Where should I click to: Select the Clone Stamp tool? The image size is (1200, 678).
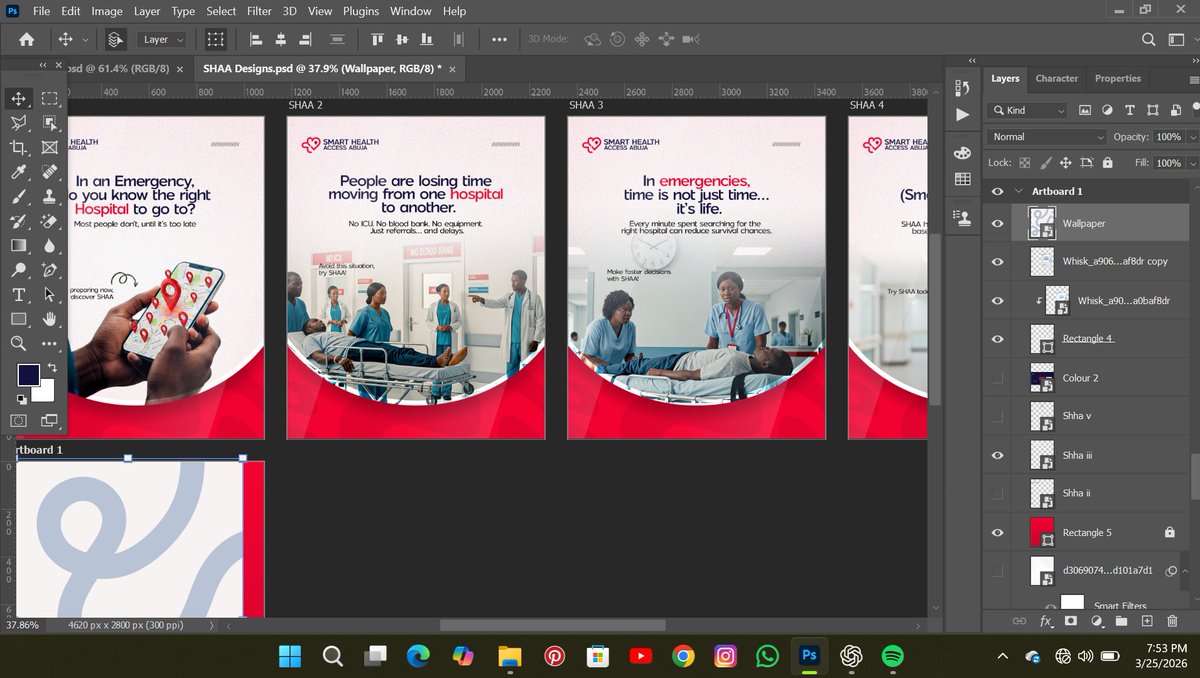pyautogui.click(x=50, y=196)
